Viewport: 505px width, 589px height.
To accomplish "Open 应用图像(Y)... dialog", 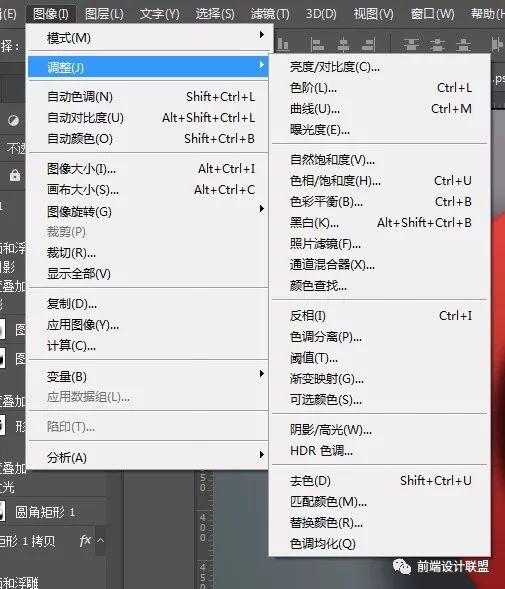I will point(149,325).
